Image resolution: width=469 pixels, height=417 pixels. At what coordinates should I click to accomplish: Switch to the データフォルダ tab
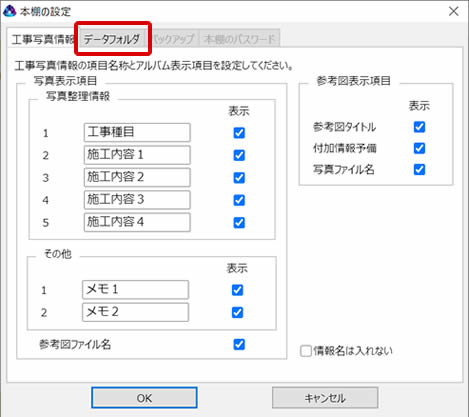112,39
